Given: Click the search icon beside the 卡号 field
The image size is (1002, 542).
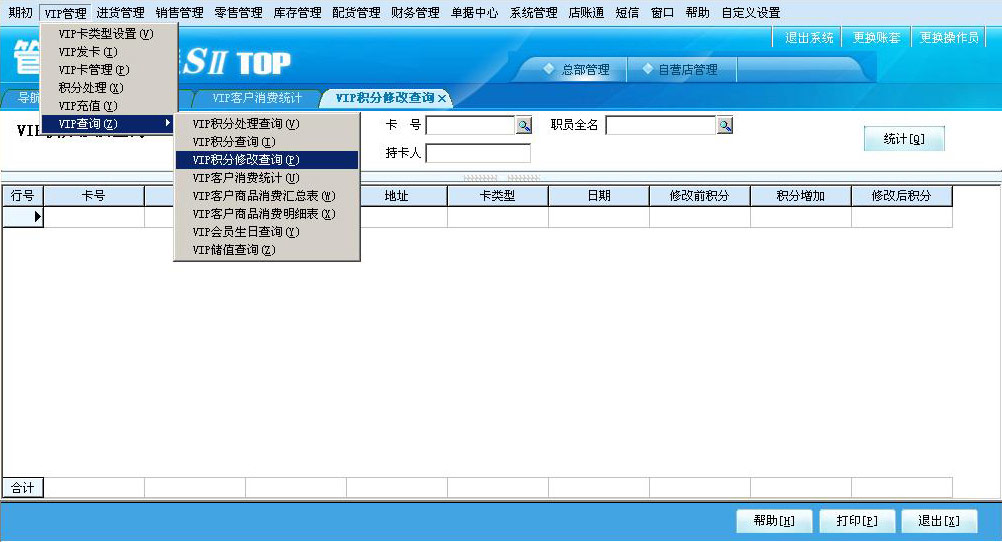Looking at the screenshot, I should tap(524, 125).
